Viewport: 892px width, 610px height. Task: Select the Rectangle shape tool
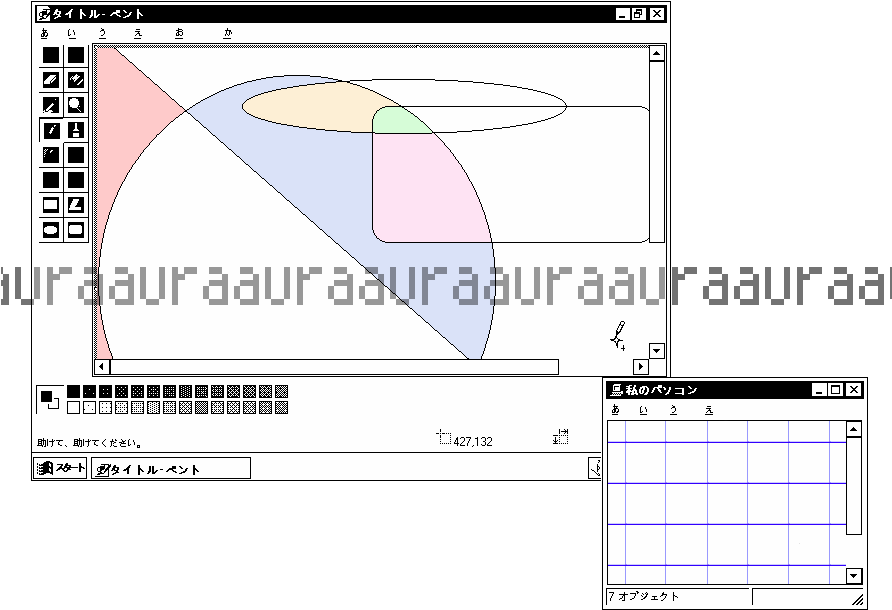coord(51,205)
